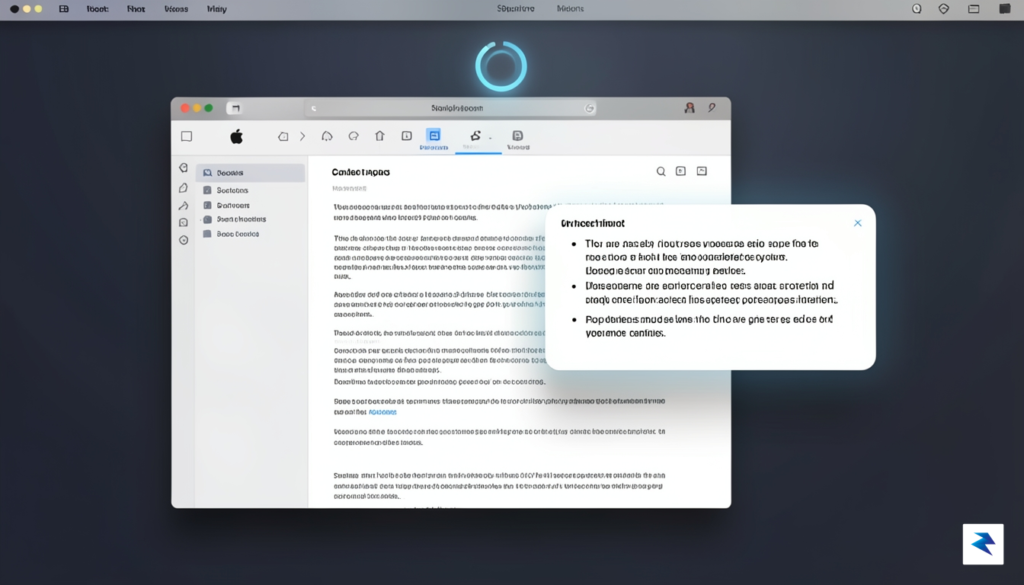
Task: Close the popup with the blue X
Action: click(x=857, y=223)
